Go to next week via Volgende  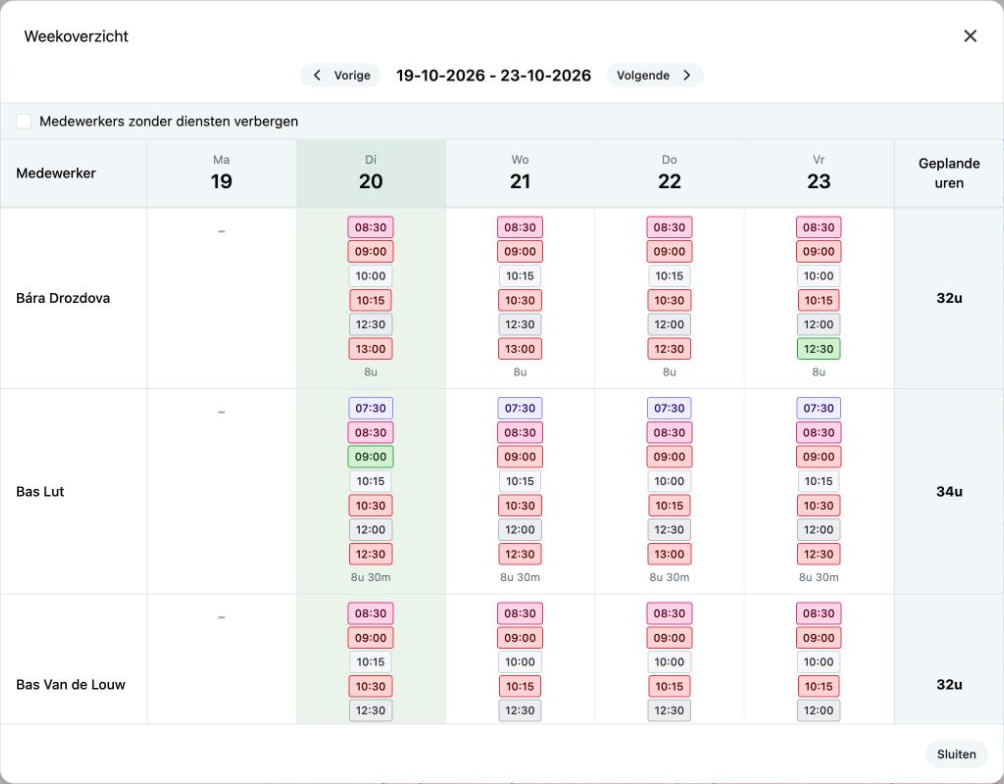[654, 75]
